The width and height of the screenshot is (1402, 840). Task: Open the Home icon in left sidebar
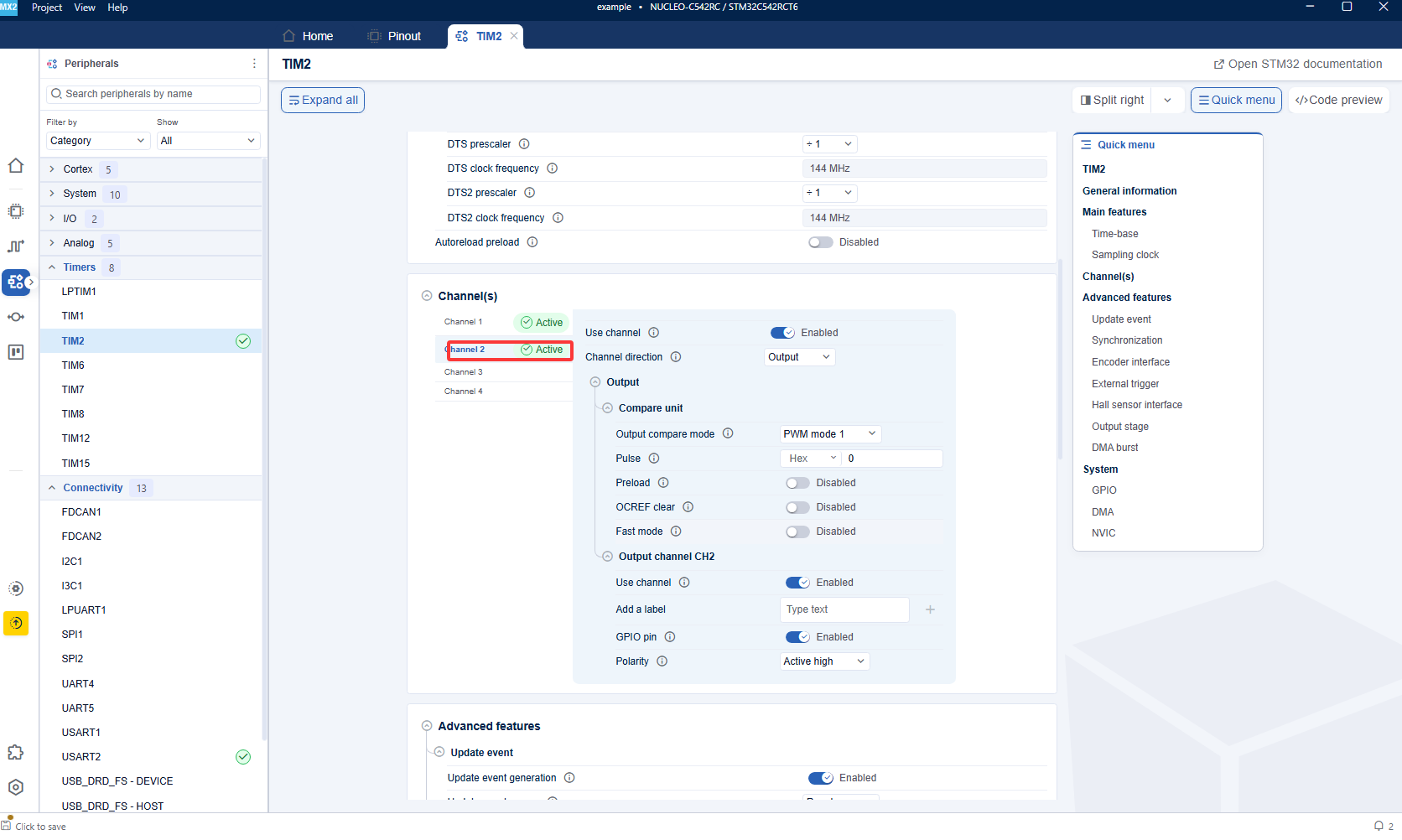[x=16, y=166]
